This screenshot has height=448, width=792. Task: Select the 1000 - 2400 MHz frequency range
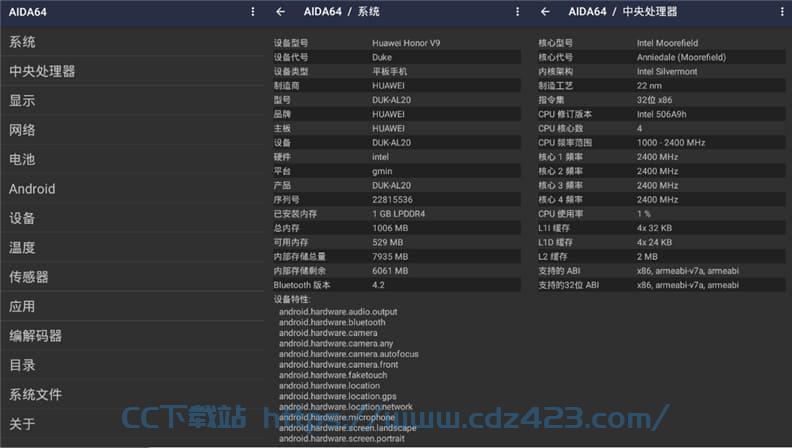671,142
